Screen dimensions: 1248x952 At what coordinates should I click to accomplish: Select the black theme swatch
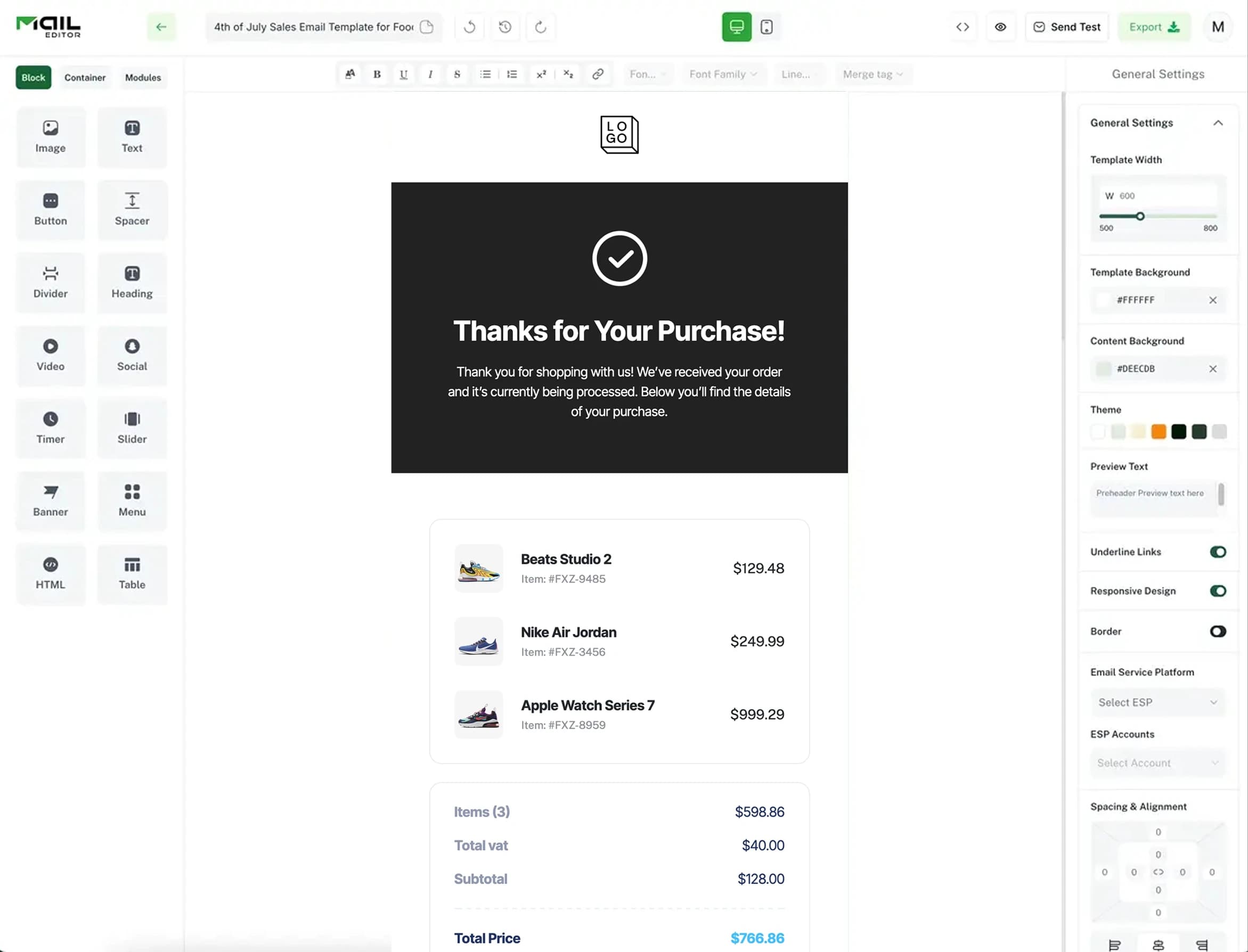pos(1178,432)
